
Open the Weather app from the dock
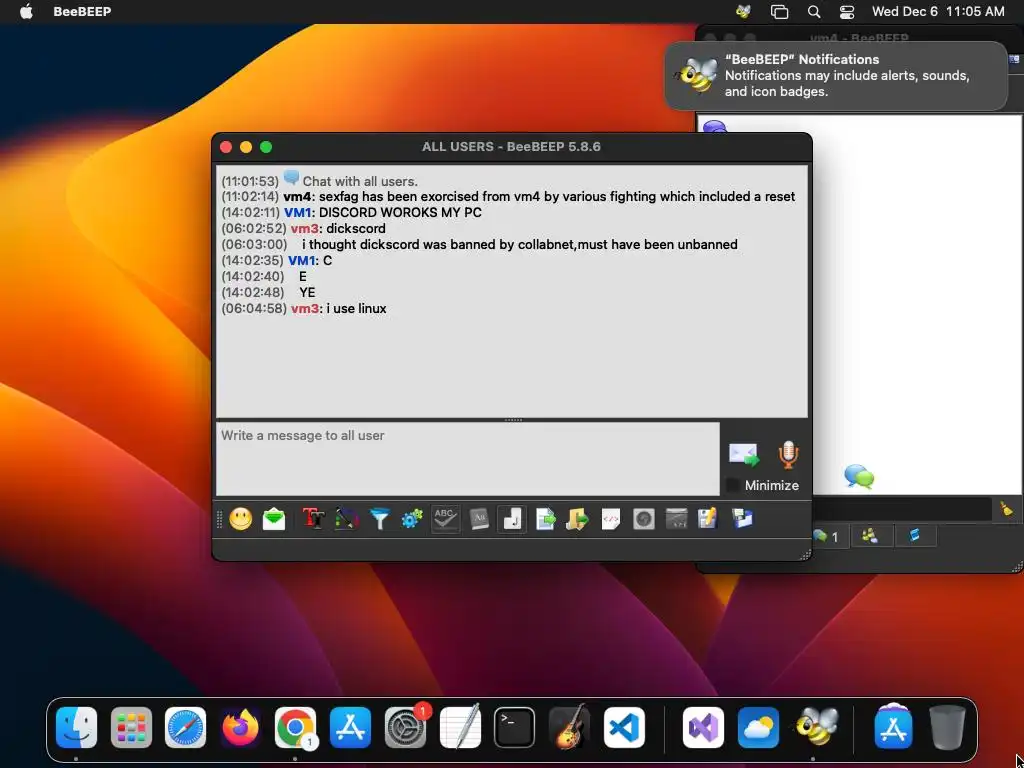758,728
